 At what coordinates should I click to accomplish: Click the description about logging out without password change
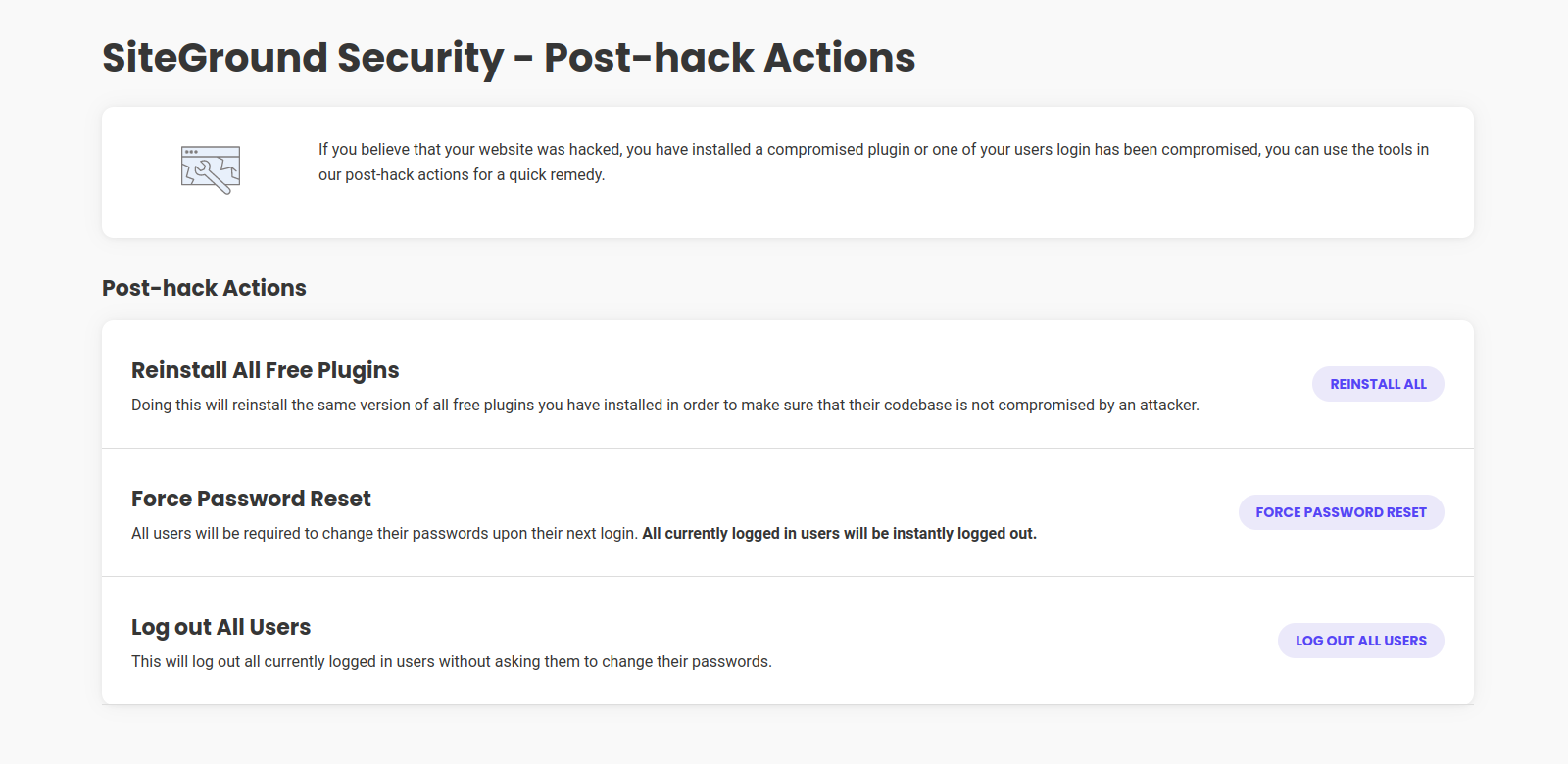(x=452, y=661)
